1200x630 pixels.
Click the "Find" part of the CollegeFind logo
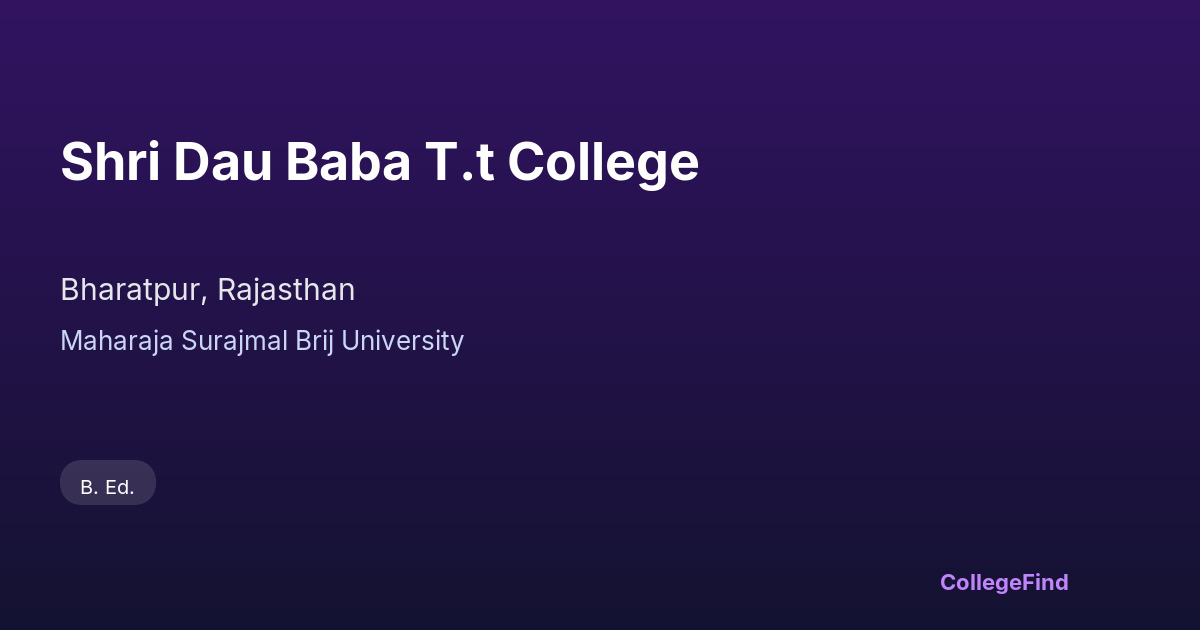point(1045,582)
